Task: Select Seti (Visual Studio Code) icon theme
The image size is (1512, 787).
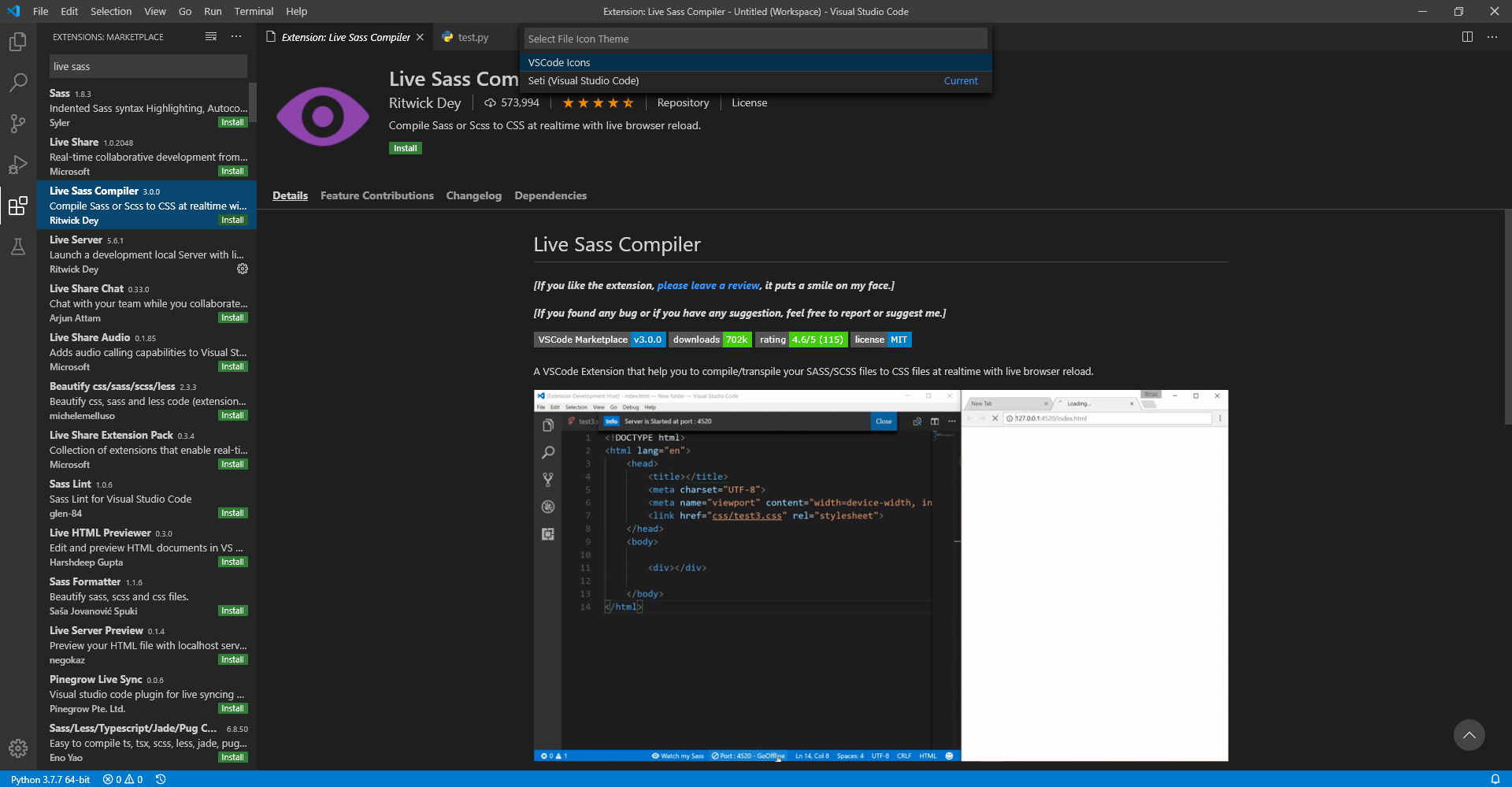Action: click(x=756, y=80)
